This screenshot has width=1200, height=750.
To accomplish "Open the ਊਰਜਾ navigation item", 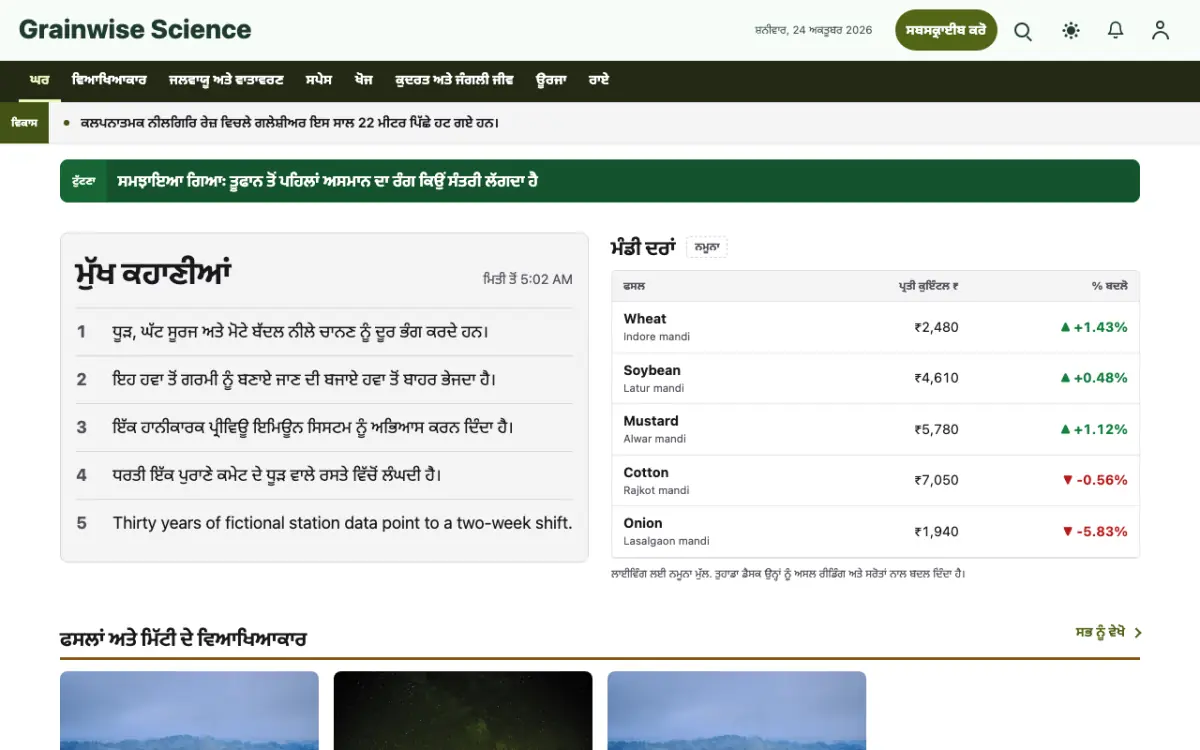I will (551, 80).
